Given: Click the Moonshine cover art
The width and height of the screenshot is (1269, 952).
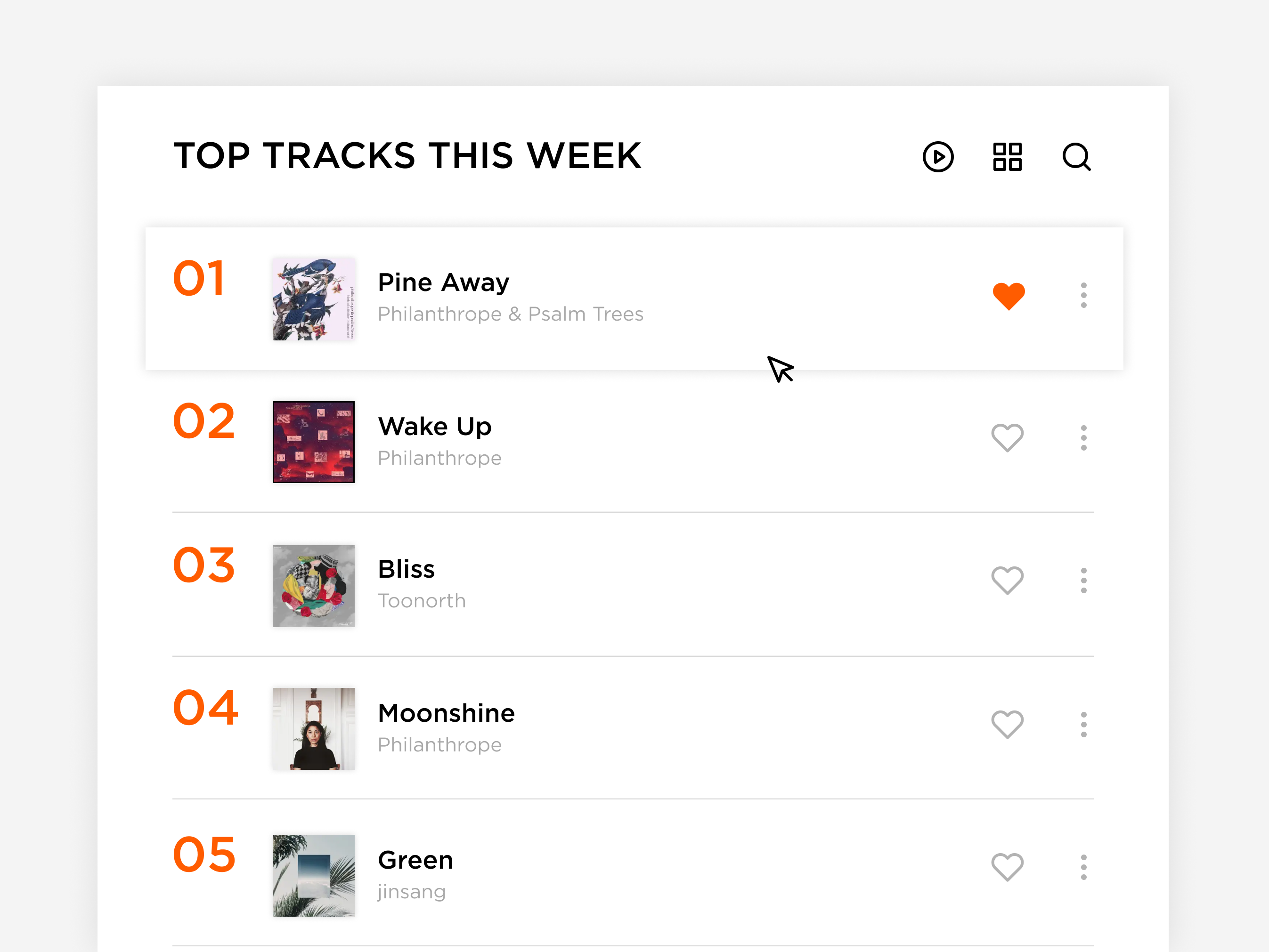Looking at the screenshot, I should click(x=313, y=728).
